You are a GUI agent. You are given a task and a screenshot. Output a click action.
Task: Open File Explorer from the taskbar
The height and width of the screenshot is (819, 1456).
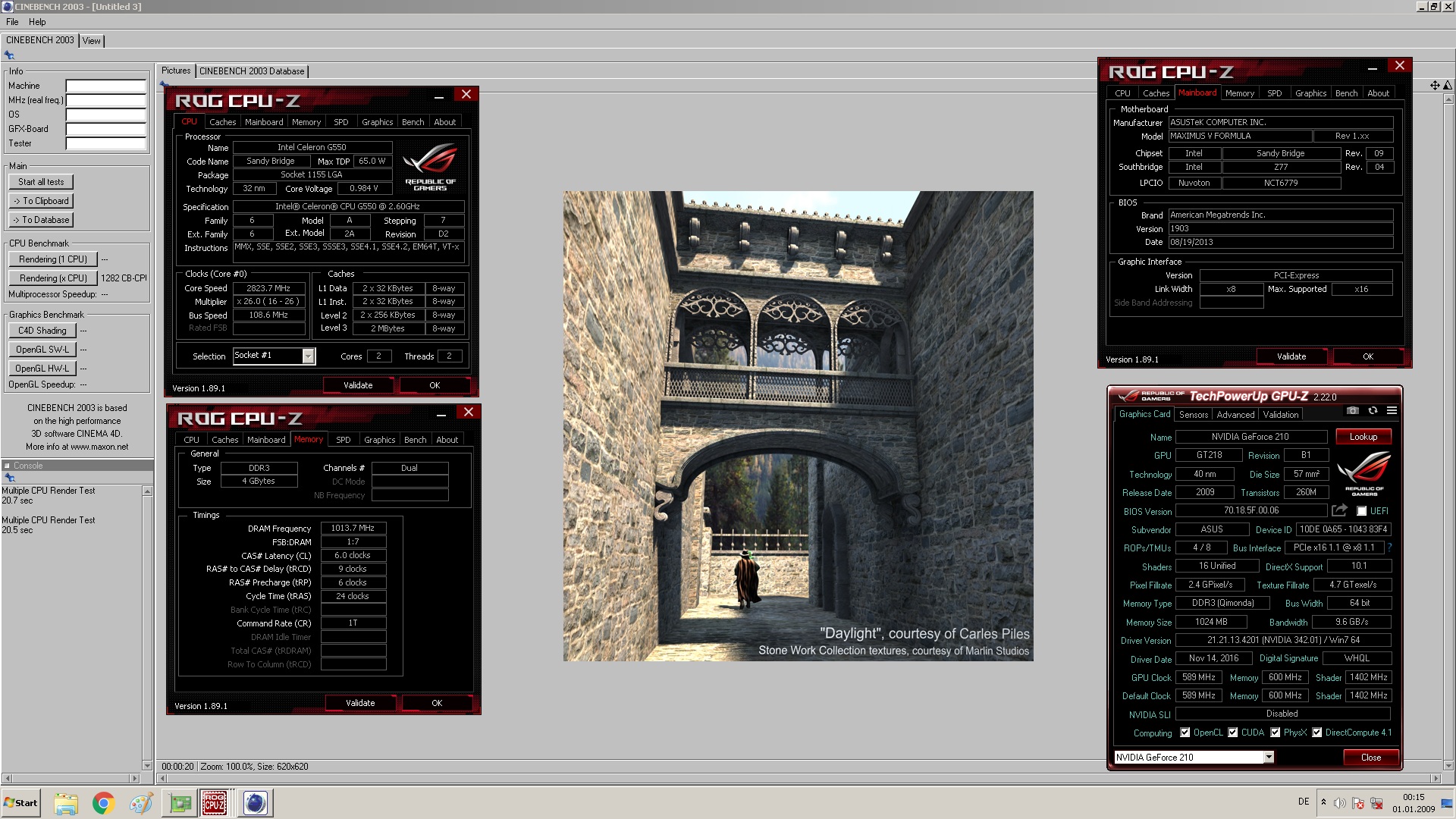point(66,803)
